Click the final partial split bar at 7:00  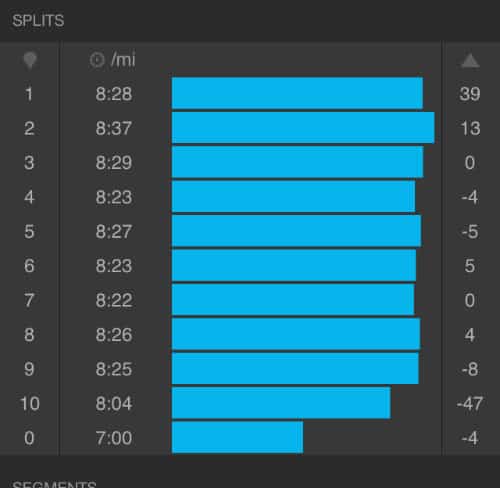click(237, 437)
